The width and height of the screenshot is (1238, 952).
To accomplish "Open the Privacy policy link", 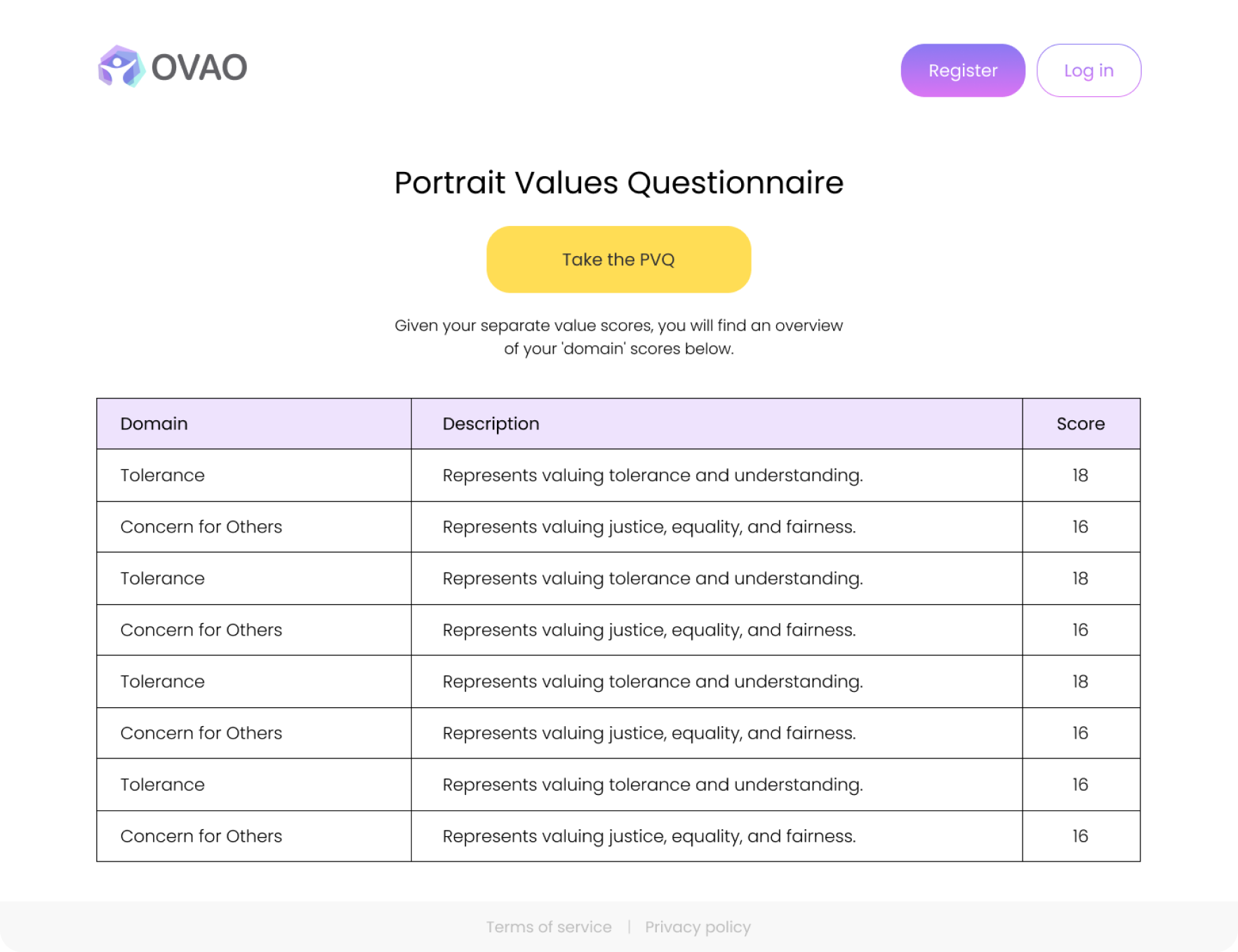I will pyautogui.click(x=698, y=927).
